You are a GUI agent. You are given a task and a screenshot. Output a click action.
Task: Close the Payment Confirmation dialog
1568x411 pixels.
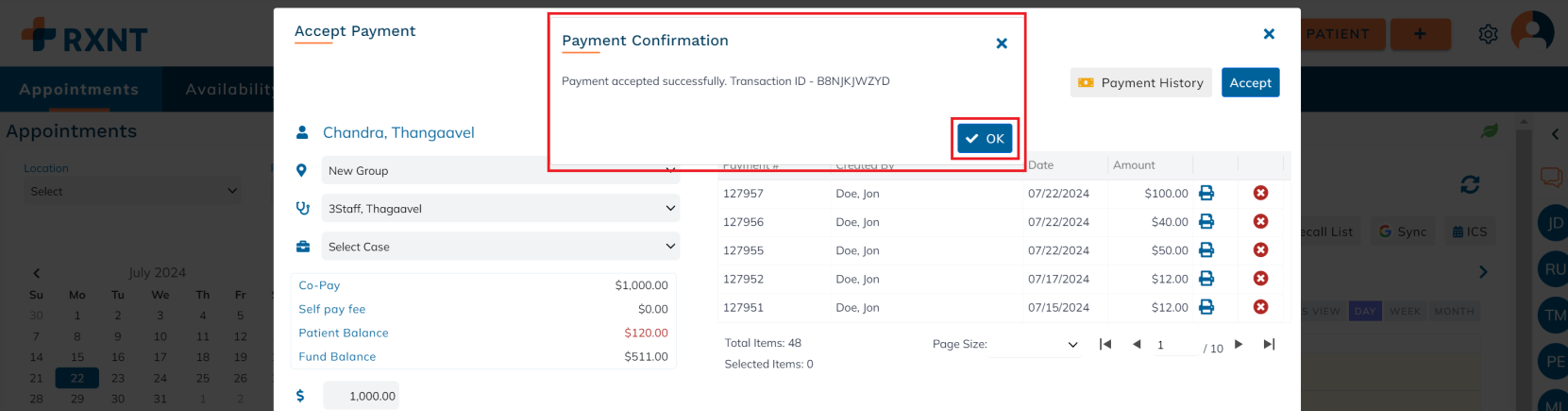[1002, 43]
